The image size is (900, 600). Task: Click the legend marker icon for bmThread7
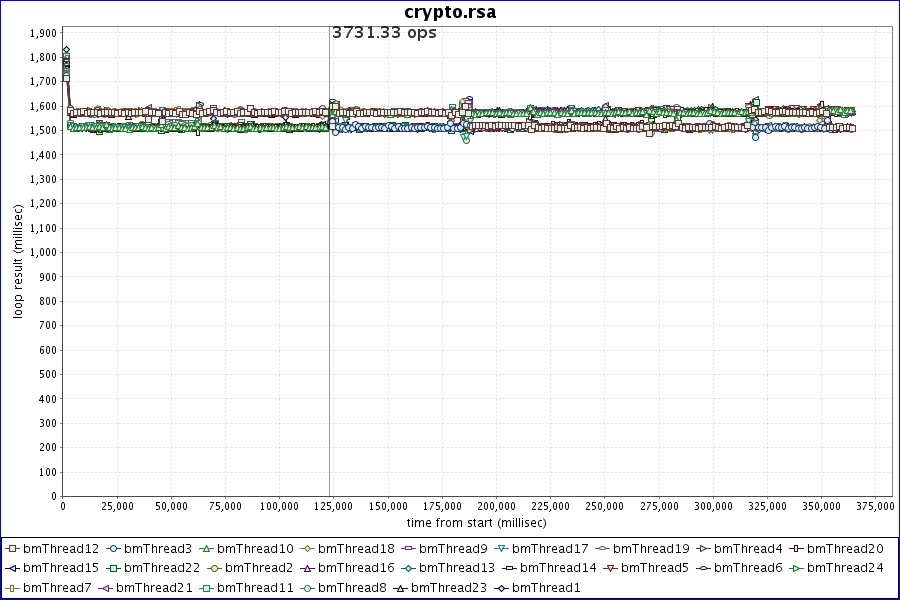12,587
